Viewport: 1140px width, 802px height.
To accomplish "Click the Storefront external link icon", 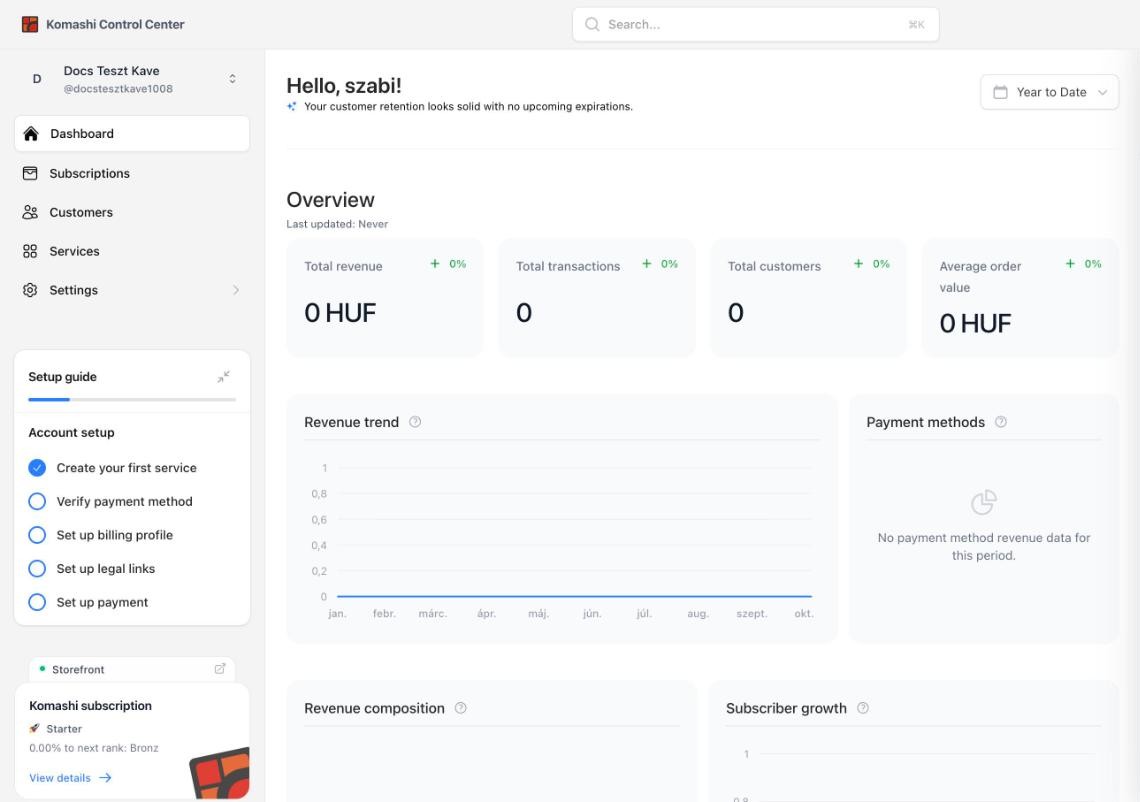I will (220, 669).
